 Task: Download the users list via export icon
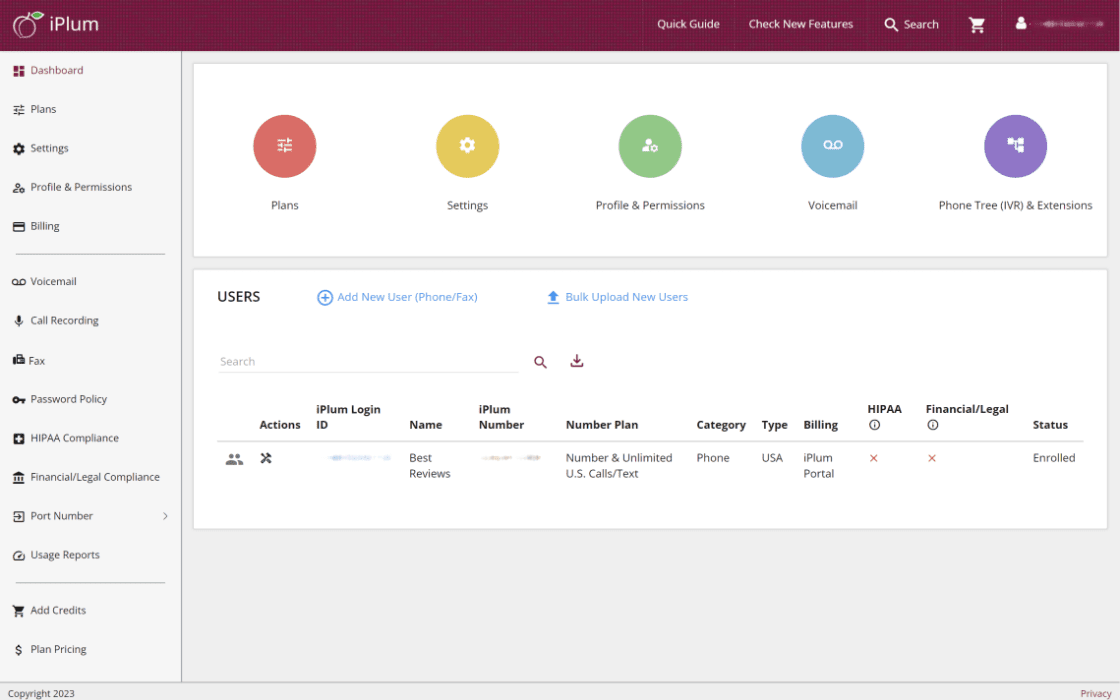576,361
